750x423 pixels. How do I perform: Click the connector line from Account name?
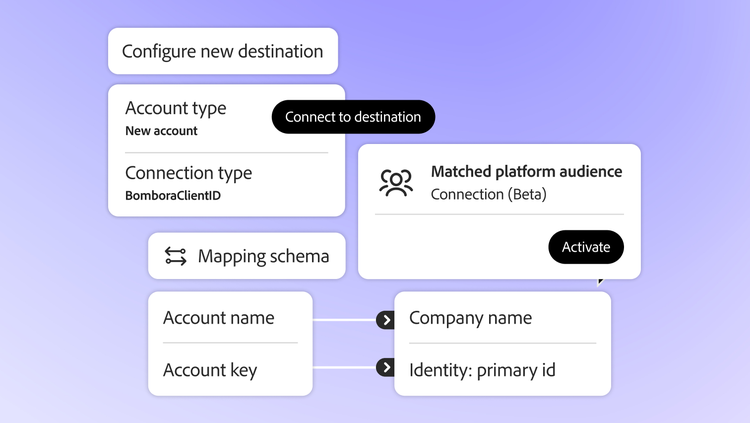343,321
